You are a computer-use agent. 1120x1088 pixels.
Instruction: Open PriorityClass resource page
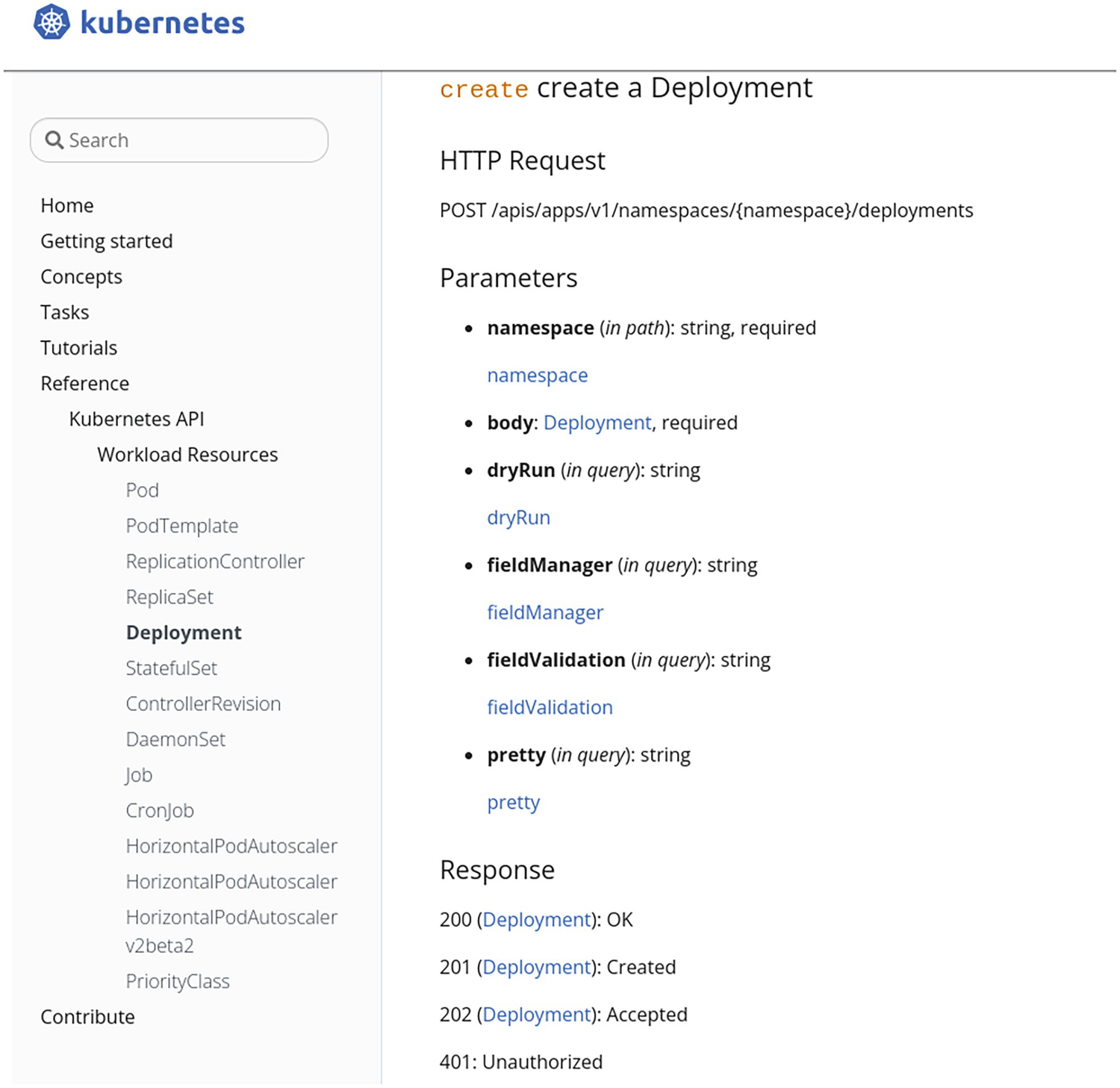coord(178,981)
